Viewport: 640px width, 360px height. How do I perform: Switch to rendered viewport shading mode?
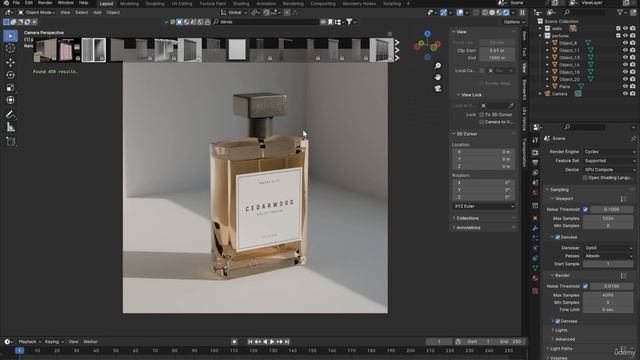[x=506, y=13]
